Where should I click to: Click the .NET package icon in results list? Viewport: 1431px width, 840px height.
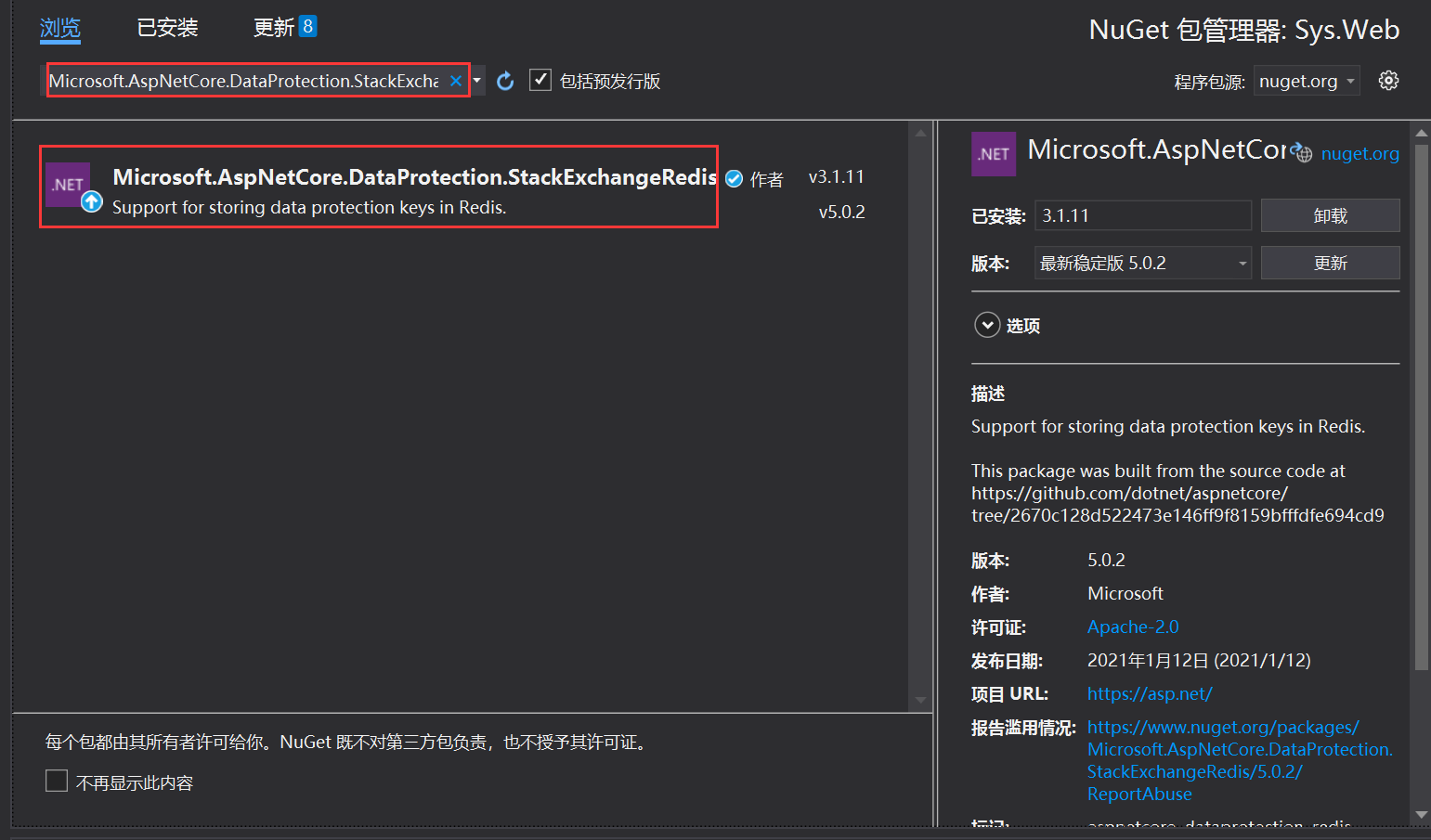click(x=68, y=185)
